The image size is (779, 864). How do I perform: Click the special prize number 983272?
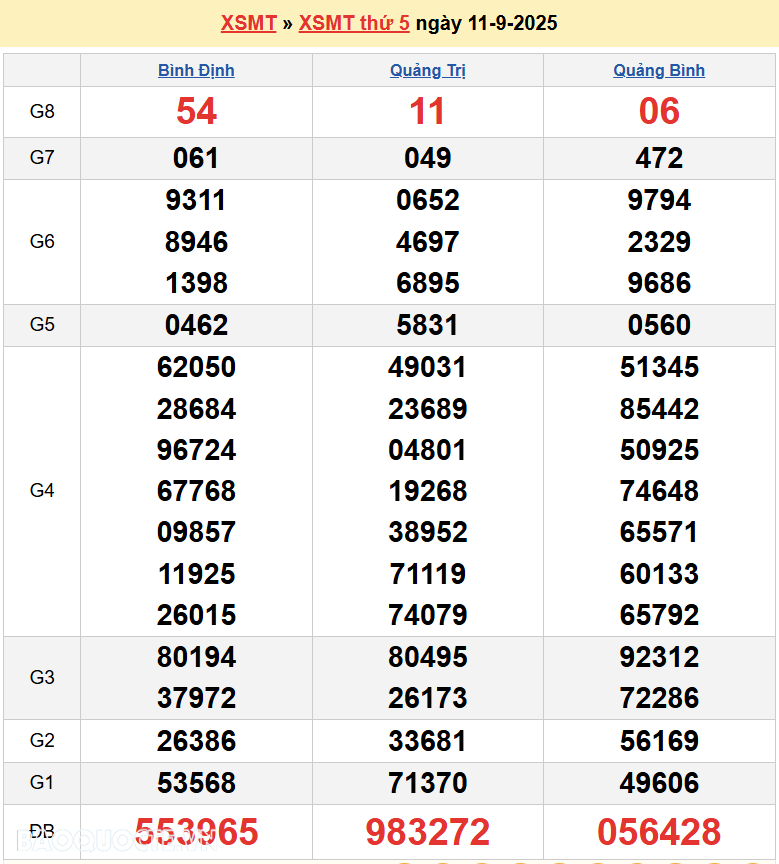click(x=427, y=832)
